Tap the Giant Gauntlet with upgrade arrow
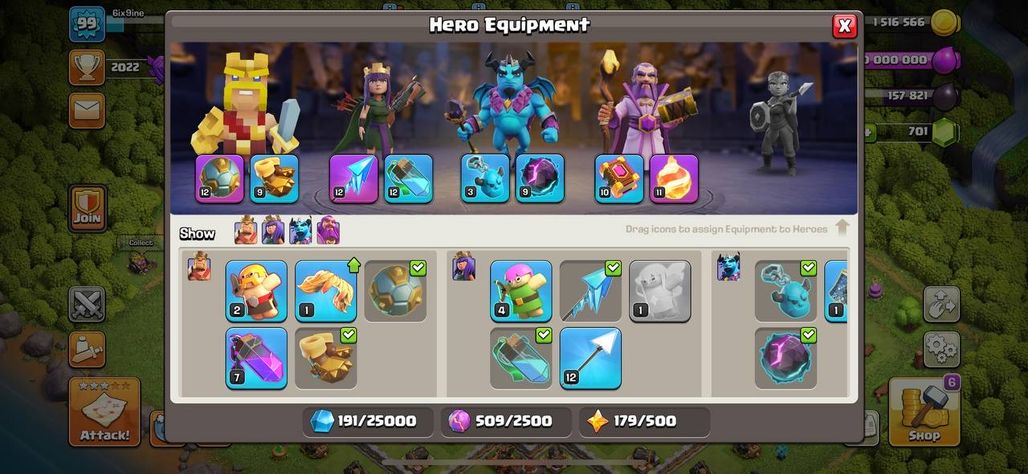The image size is (1028, 474). point(326,290)
